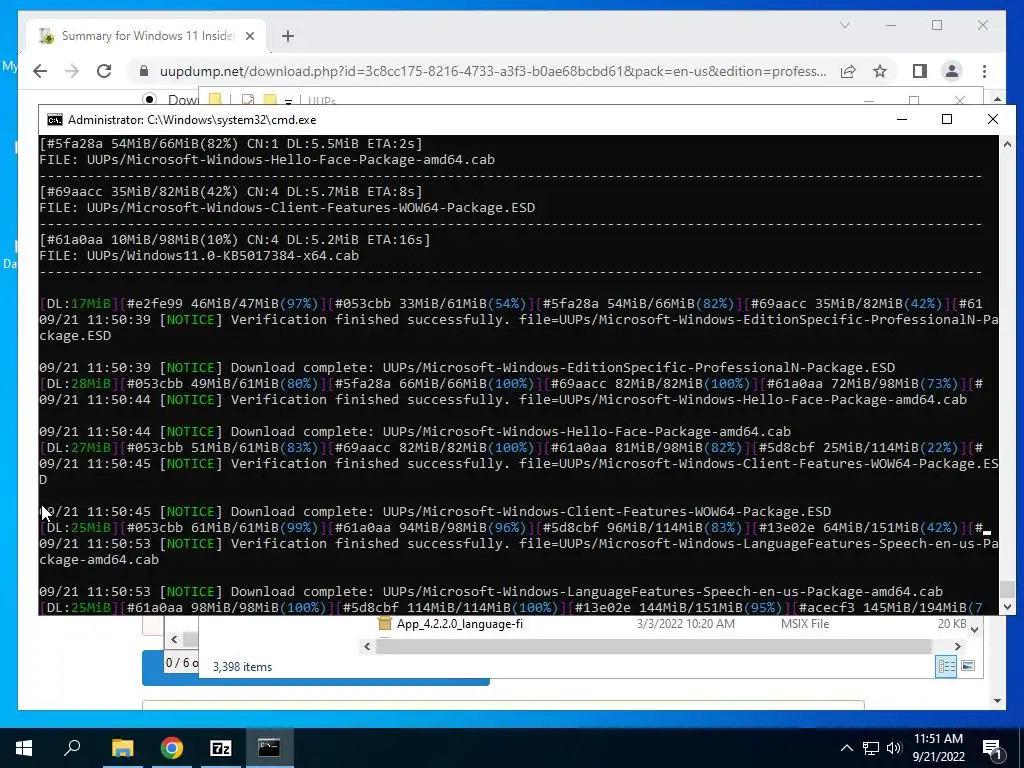Switch to Chrome from the taskbar
The image size is (1024, 768).
pyautogui.click(x=172, y=748)
